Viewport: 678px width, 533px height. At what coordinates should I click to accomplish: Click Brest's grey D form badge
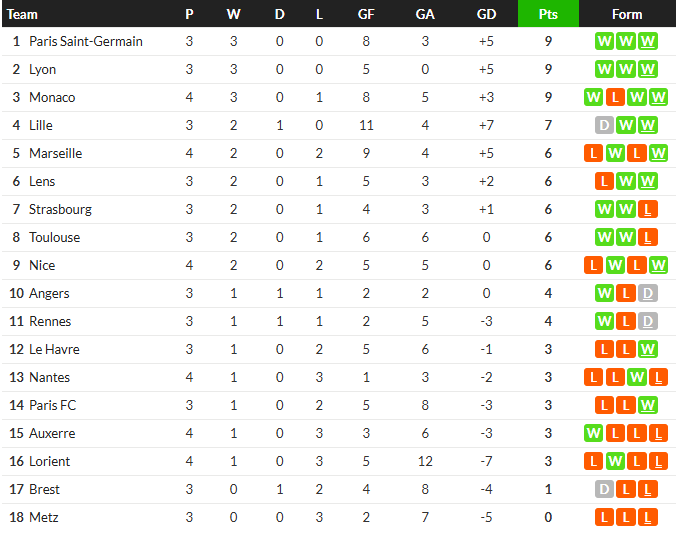point(604,489)
